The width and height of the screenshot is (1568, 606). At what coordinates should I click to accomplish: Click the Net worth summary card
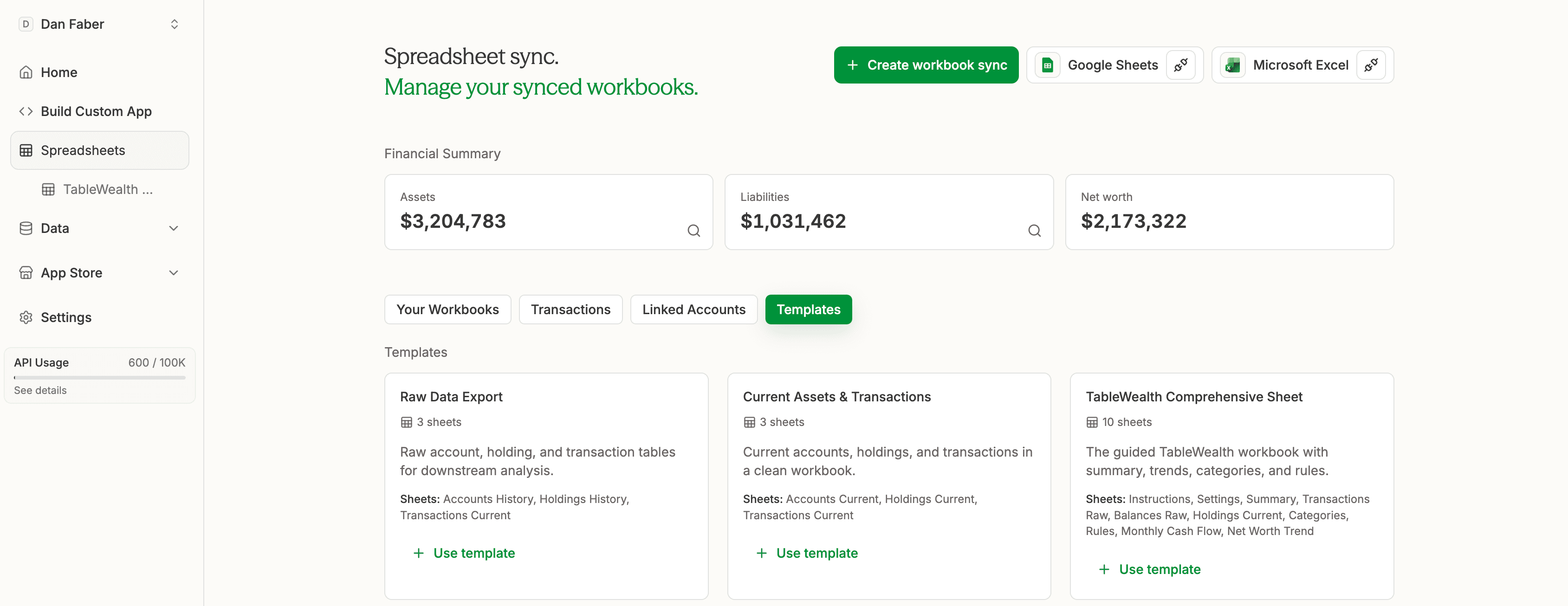click(x=1230, y=212)
